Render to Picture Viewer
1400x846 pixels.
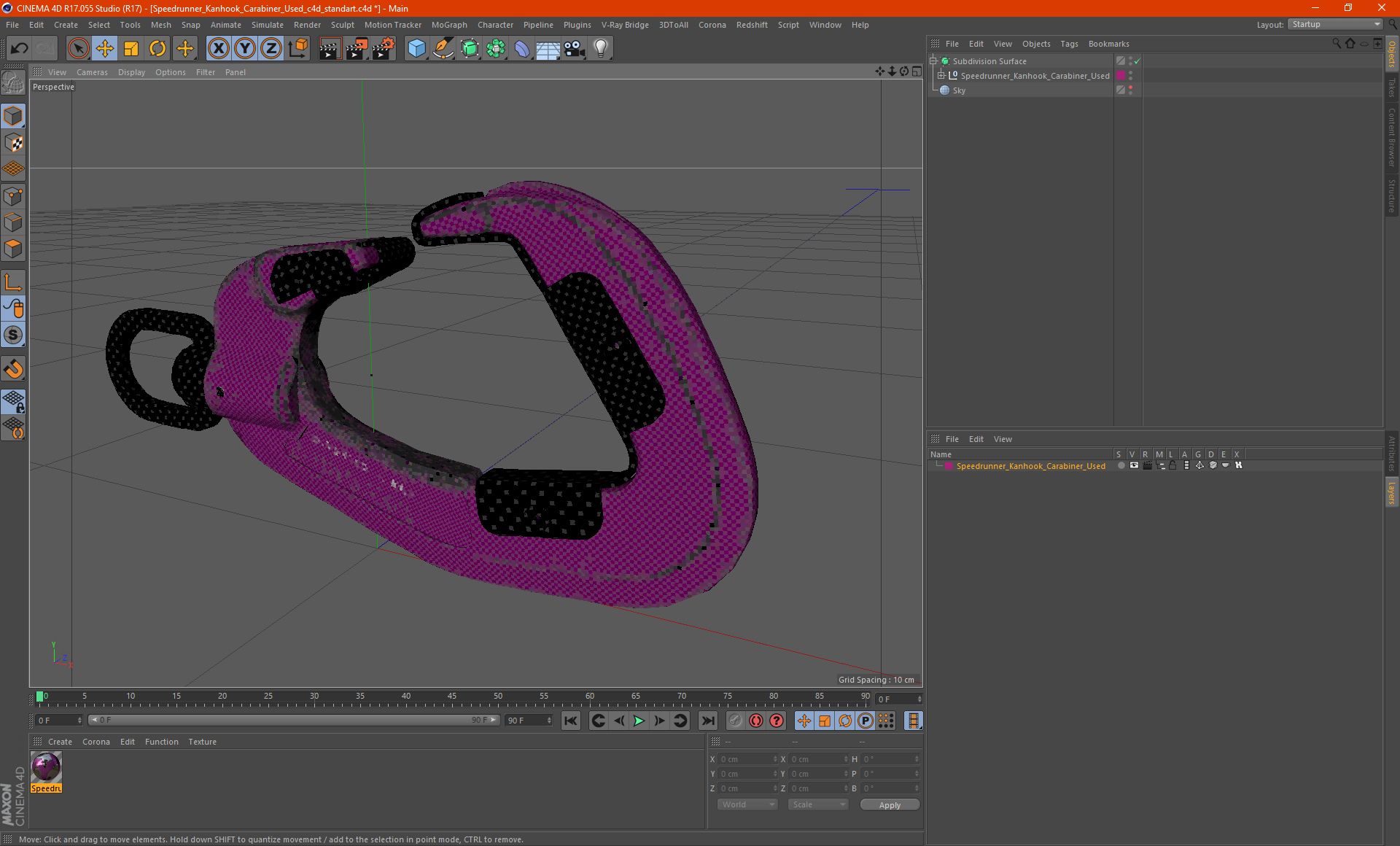pyautogui.click(x=357, y=48)
